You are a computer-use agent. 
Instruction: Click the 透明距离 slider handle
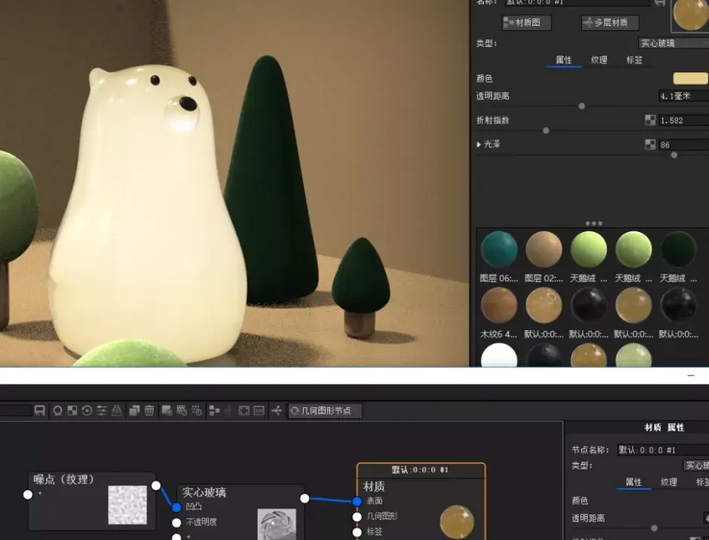click(x=582, y=105)
